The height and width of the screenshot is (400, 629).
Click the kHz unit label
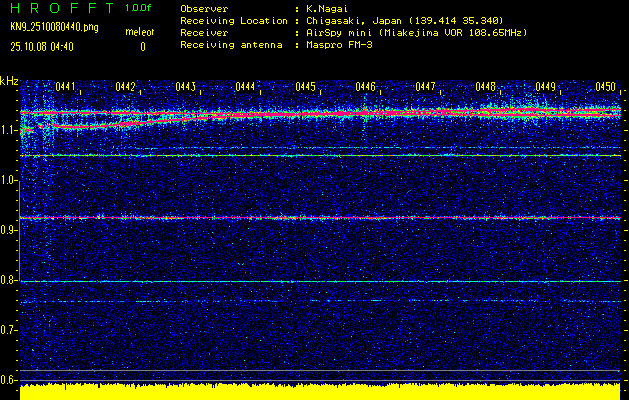pos(9,81)
